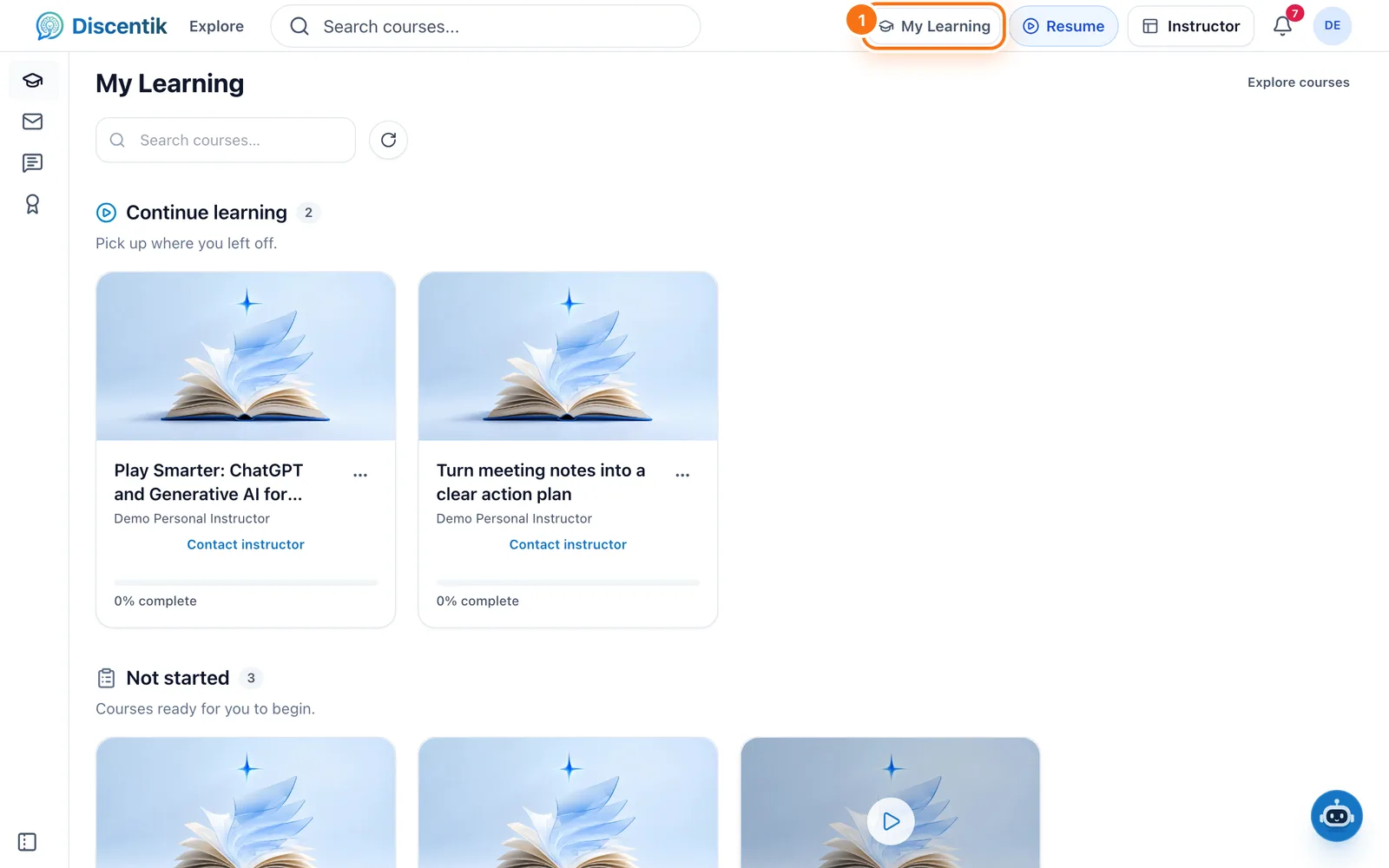
Task: Open Play Smarter: ChatGPT course thumbnail
Action: coord(246,356)
